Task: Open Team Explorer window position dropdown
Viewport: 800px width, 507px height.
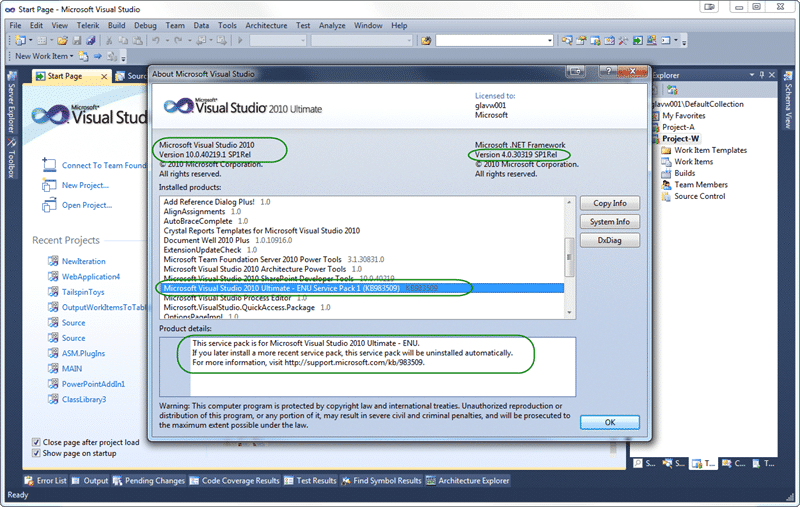Action: pos(752,75)
